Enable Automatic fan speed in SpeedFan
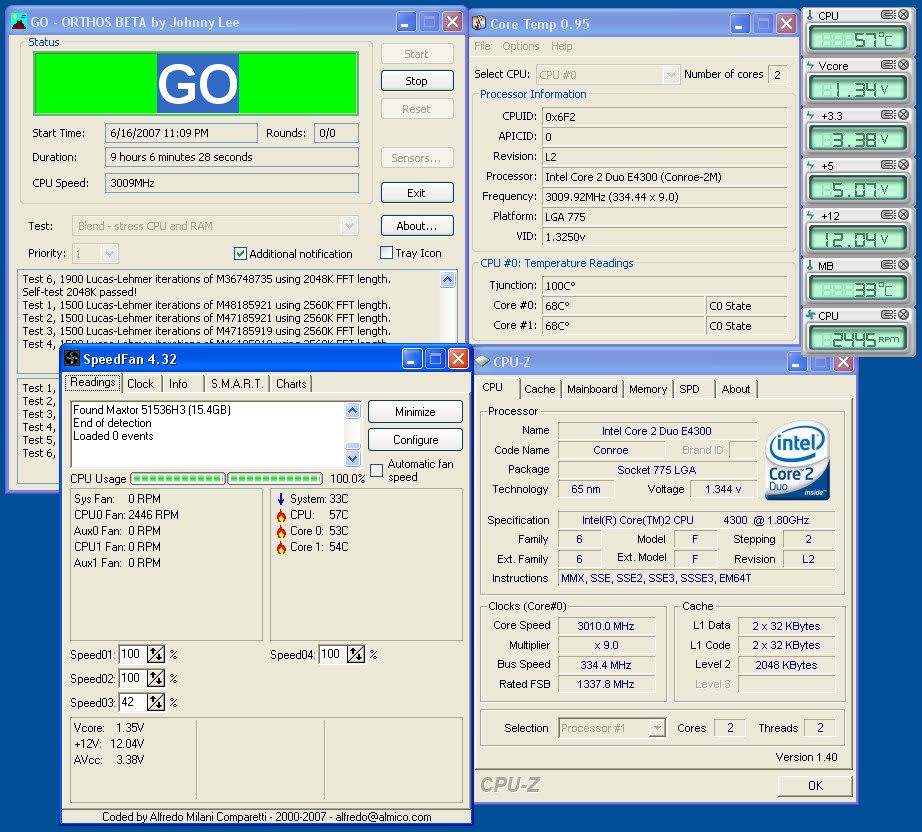Screen dimensions: 922x832 click(x=376, y=470)
